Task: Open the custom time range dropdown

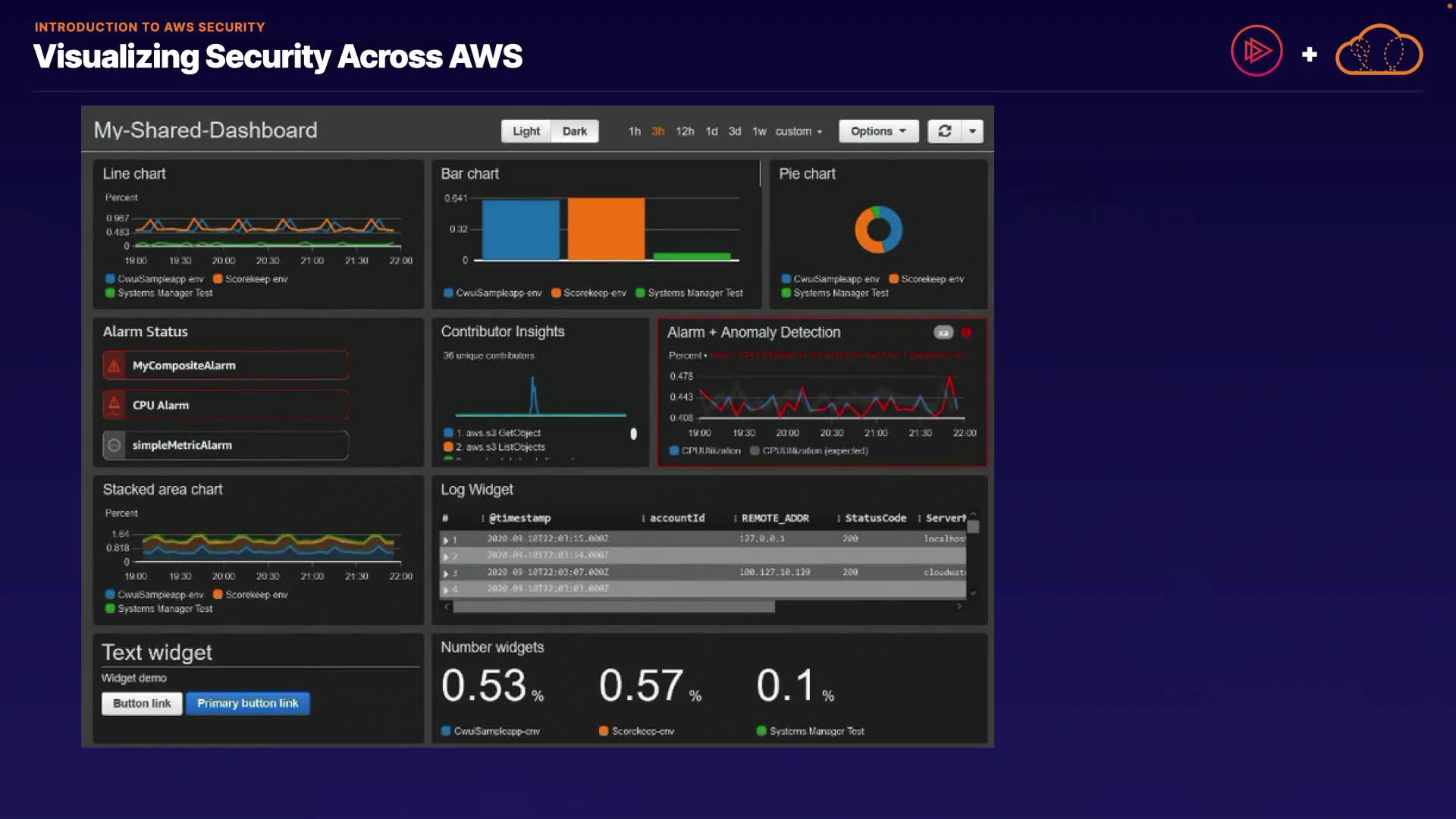Action: [798, 131]
